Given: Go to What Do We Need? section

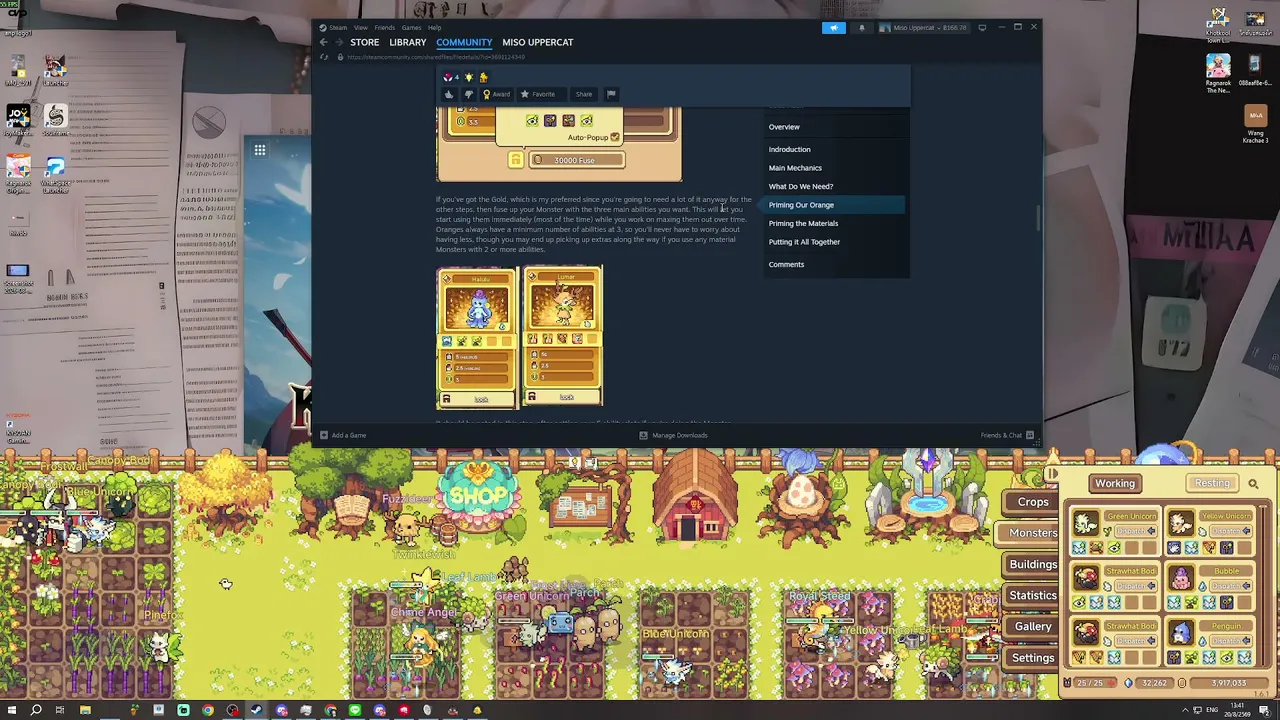Looking at the screenshot, I should 800,186.
